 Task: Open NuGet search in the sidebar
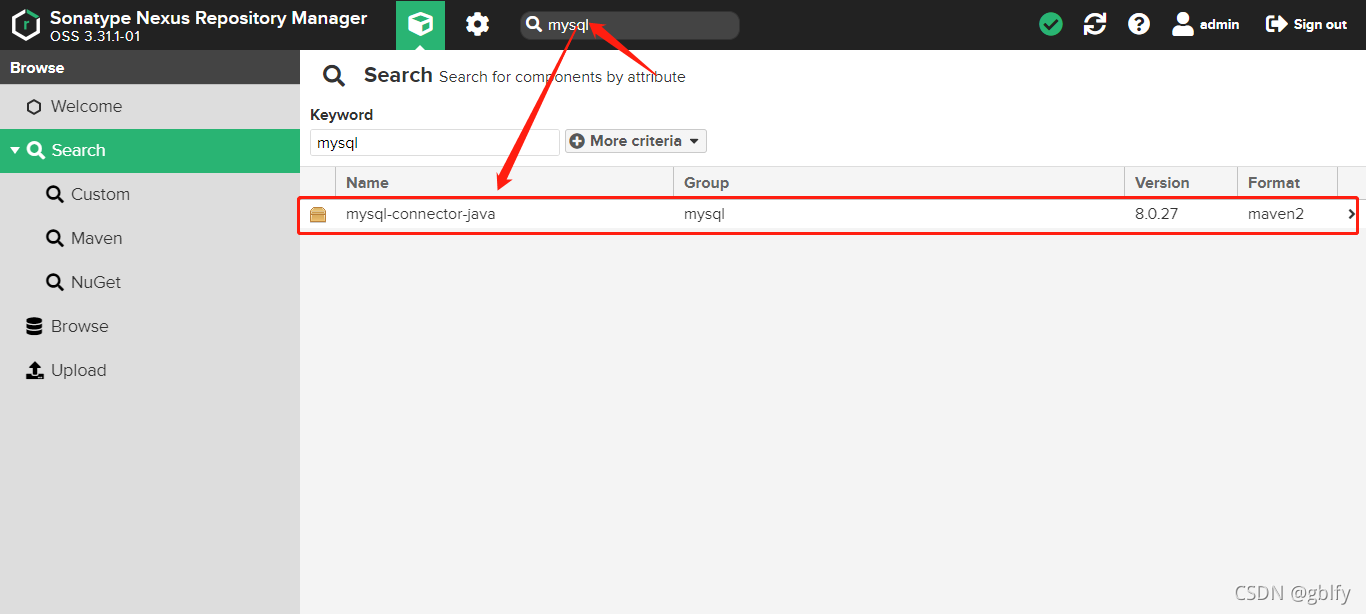point(150,282)
